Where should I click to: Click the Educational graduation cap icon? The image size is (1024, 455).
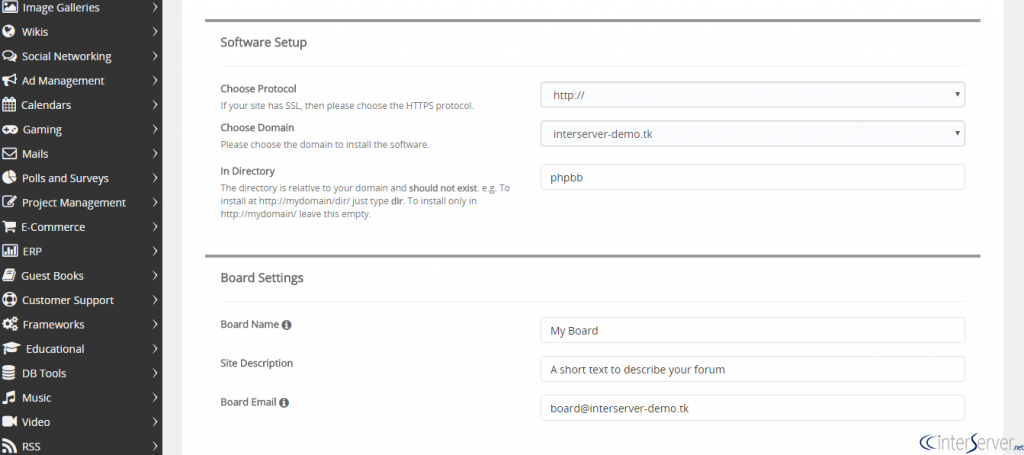pos(11,349)
